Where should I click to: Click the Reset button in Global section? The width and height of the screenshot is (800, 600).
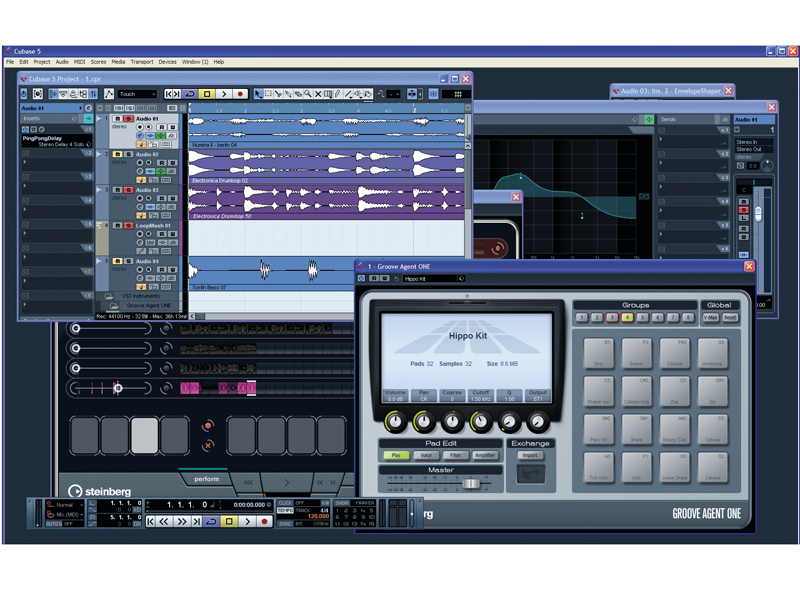point(730,318)
